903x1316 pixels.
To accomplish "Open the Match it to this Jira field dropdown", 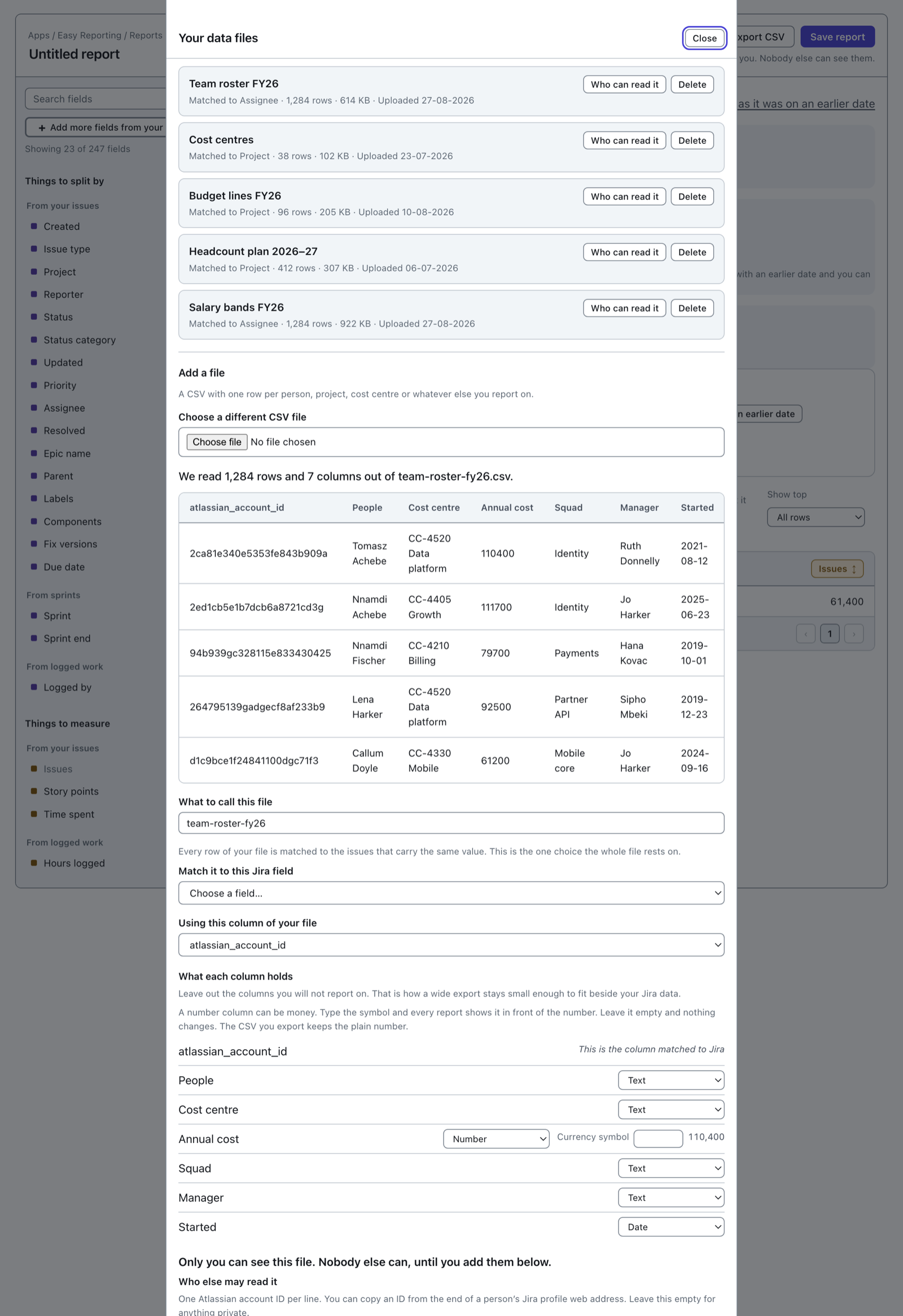I will pyautogui.click(x=451, y=893).
